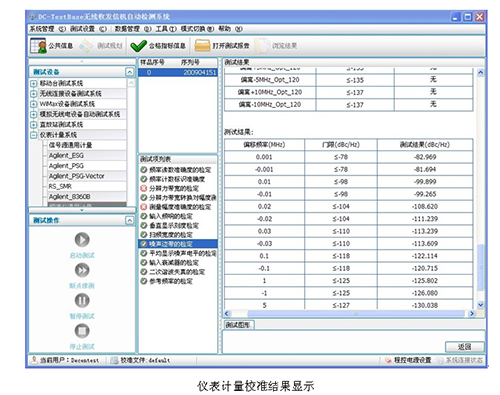The image size is (500, 395).
Task: Click the 序列号 column header
Action: [190, 62]
